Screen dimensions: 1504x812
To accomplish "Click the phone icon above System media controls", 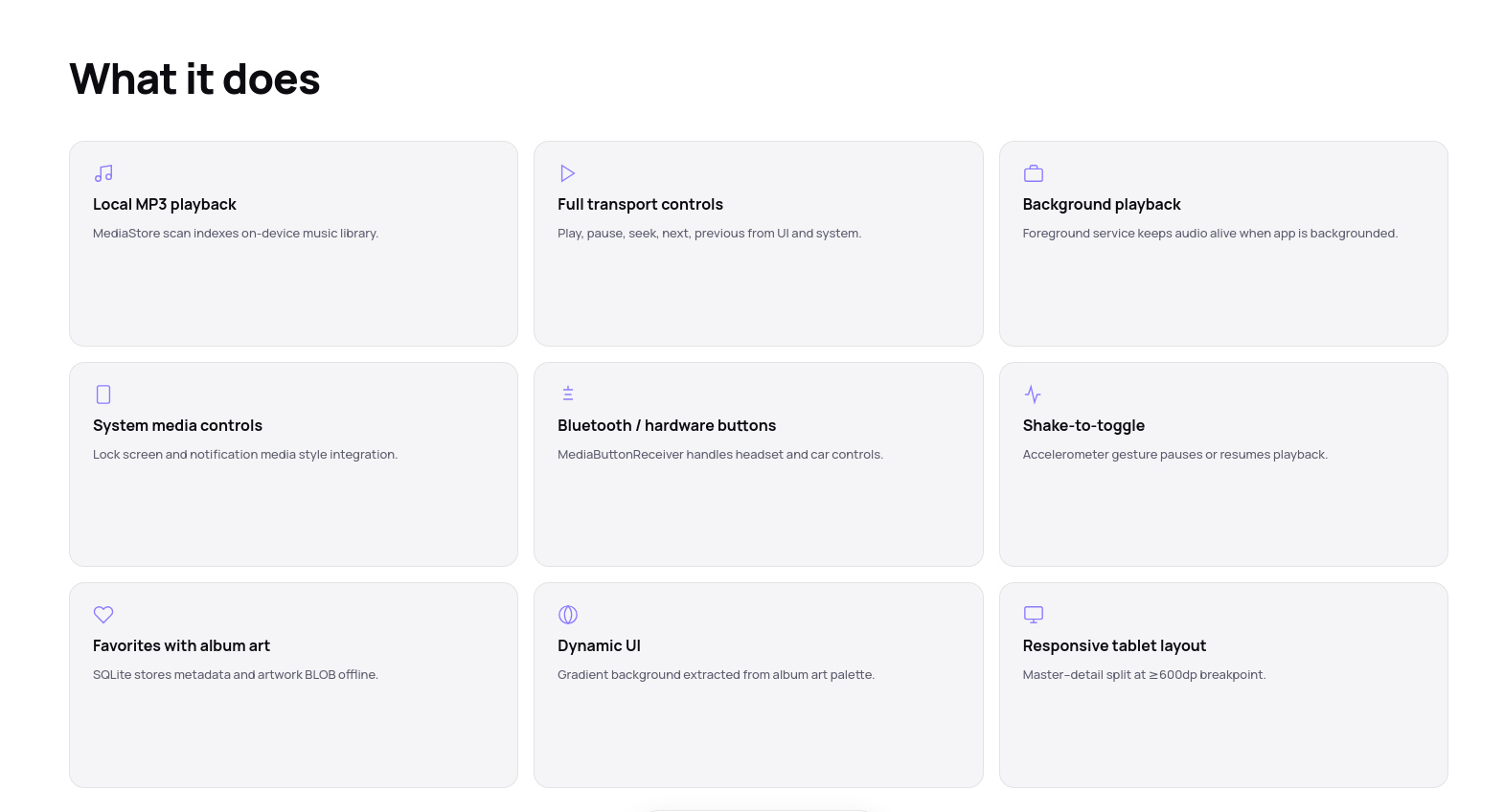I will tap(103, 395).
